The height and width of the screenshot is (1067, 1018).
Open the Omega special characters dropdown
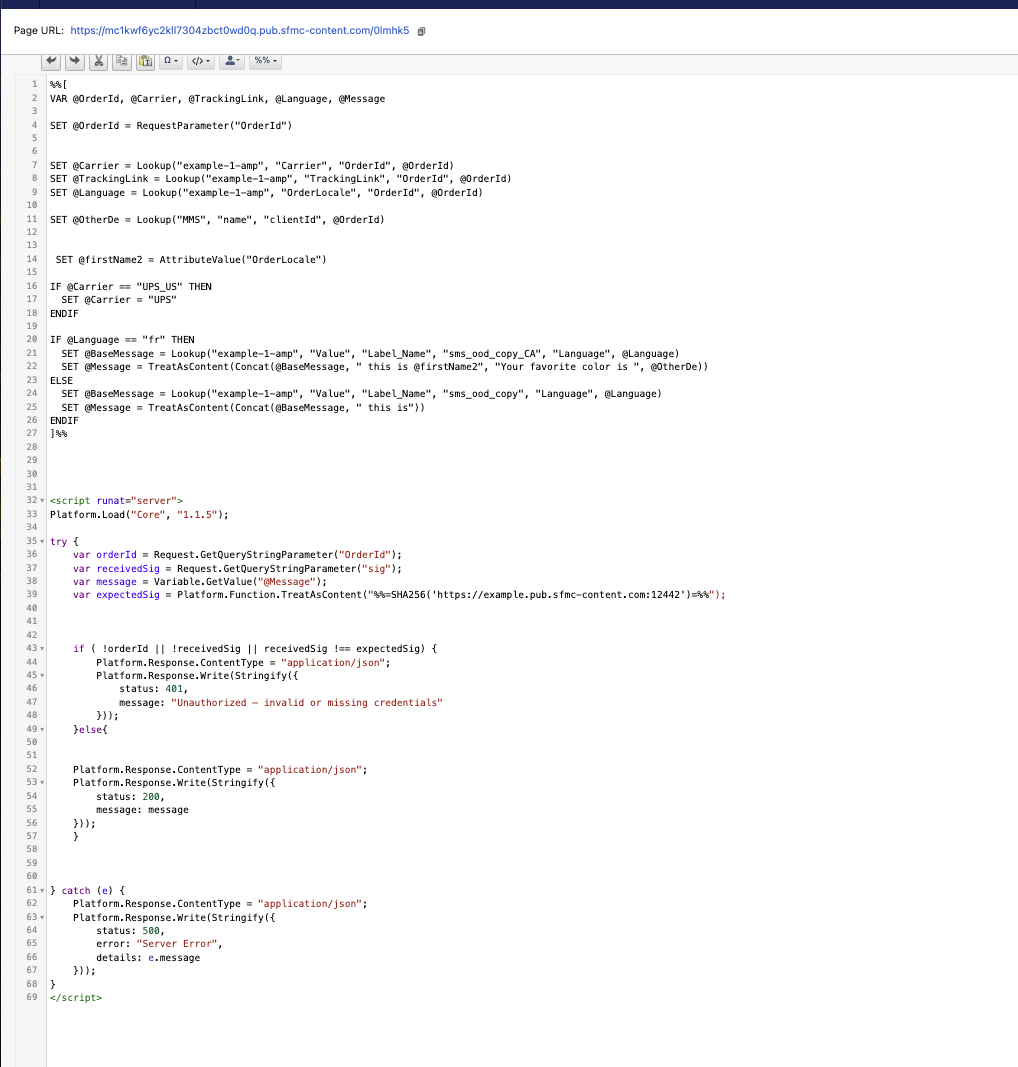pos(171,61)
